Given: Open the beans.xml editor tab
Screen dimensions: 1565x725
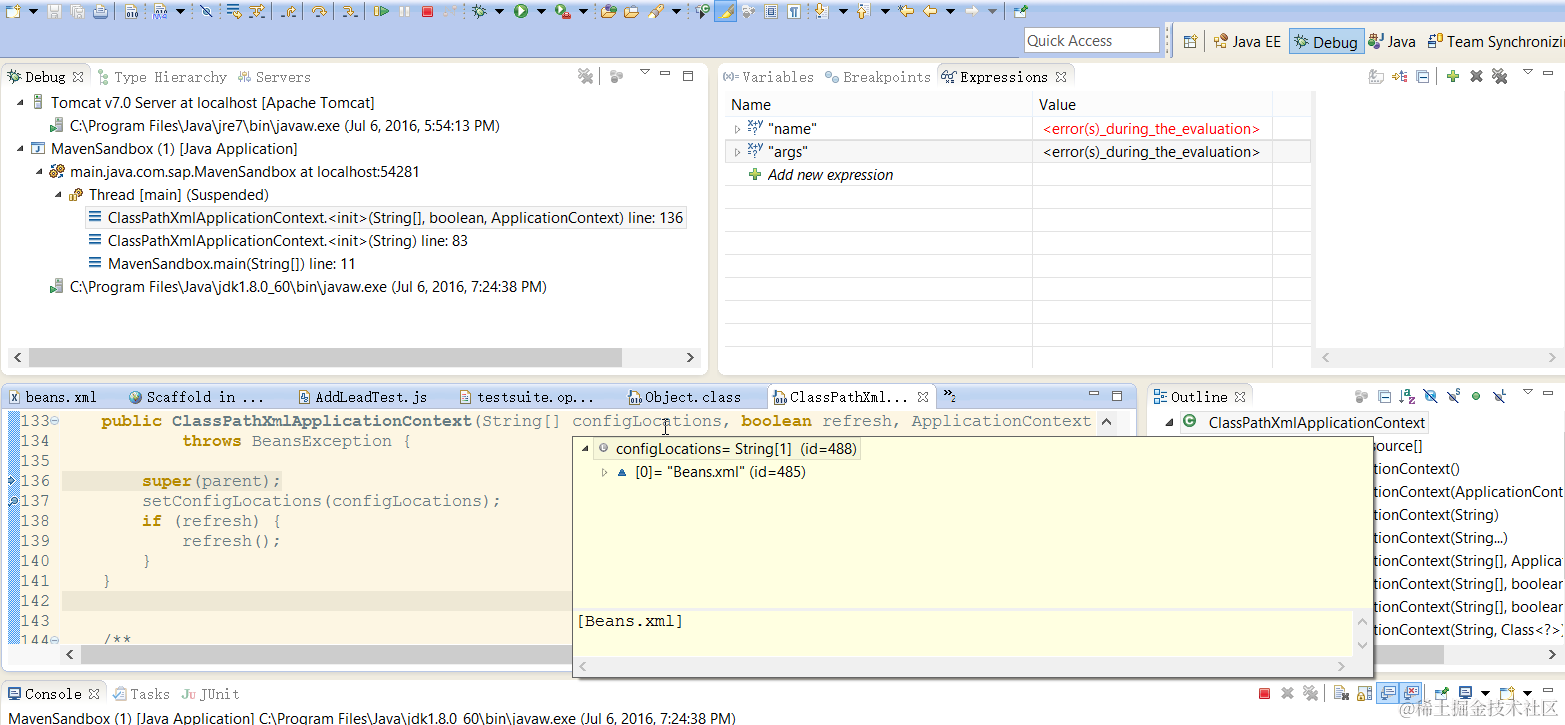Looking at the screenshot, I should pyautogui.click(x=52, y=397).
